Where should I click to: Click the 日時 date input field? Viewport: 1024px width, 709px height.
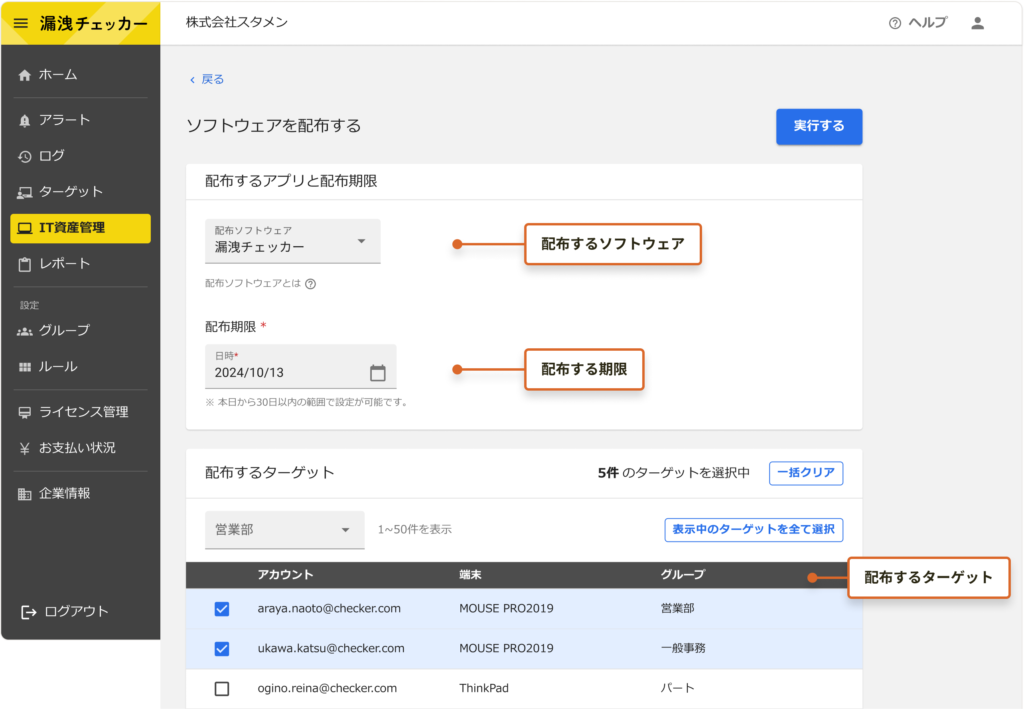(300, 366)
